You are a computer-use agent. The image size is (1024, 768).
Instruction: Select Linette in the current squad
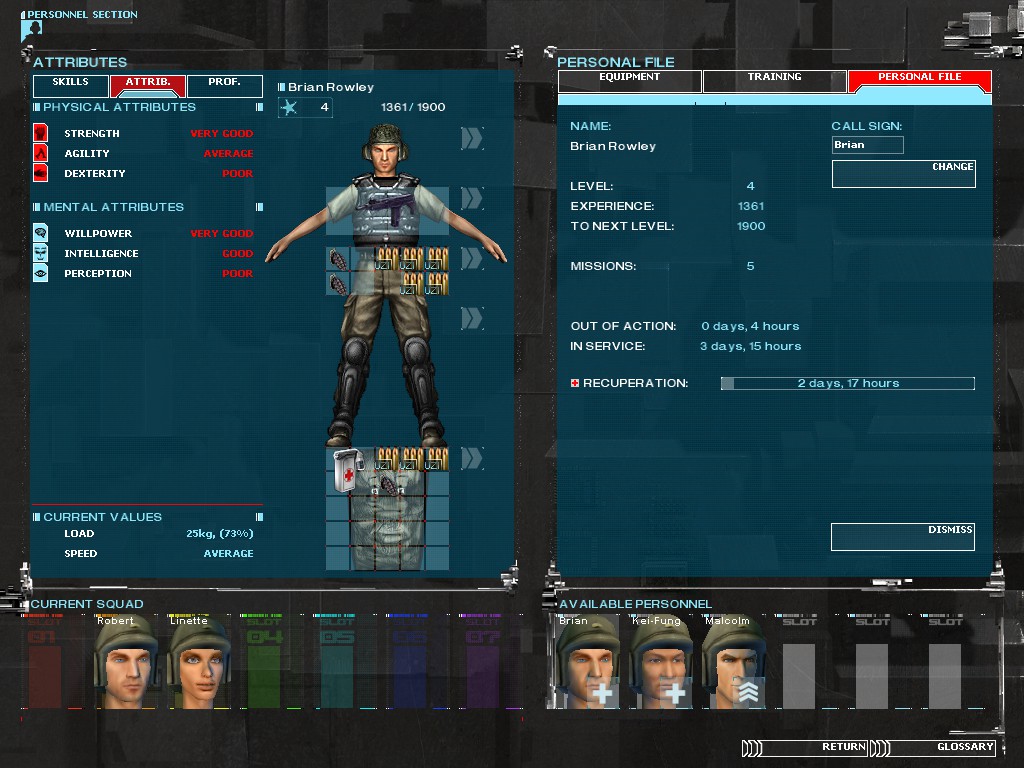[198, 662]
